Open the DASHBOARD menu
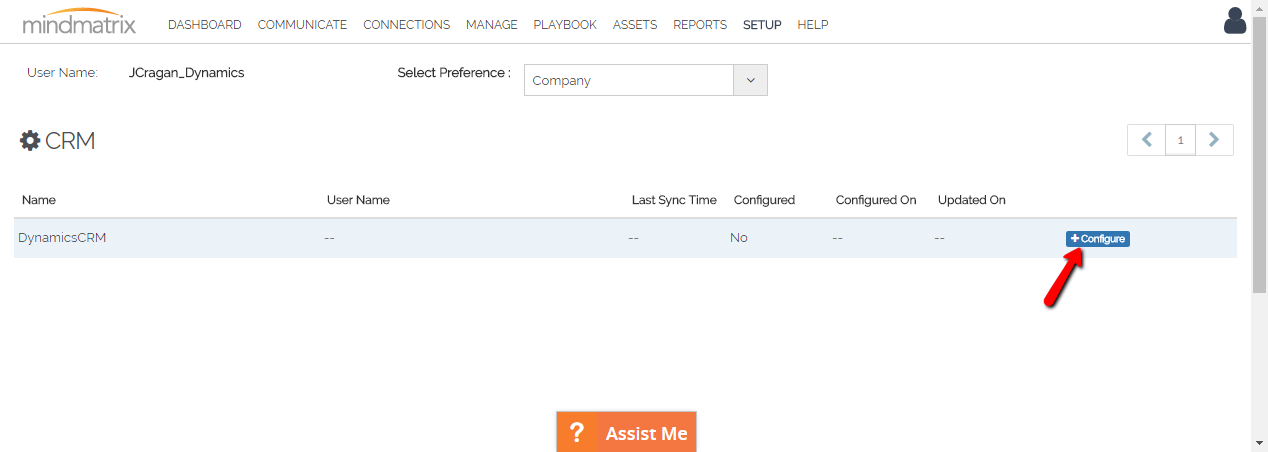Viewport: 1268px width, 452px height. [204, 25]
